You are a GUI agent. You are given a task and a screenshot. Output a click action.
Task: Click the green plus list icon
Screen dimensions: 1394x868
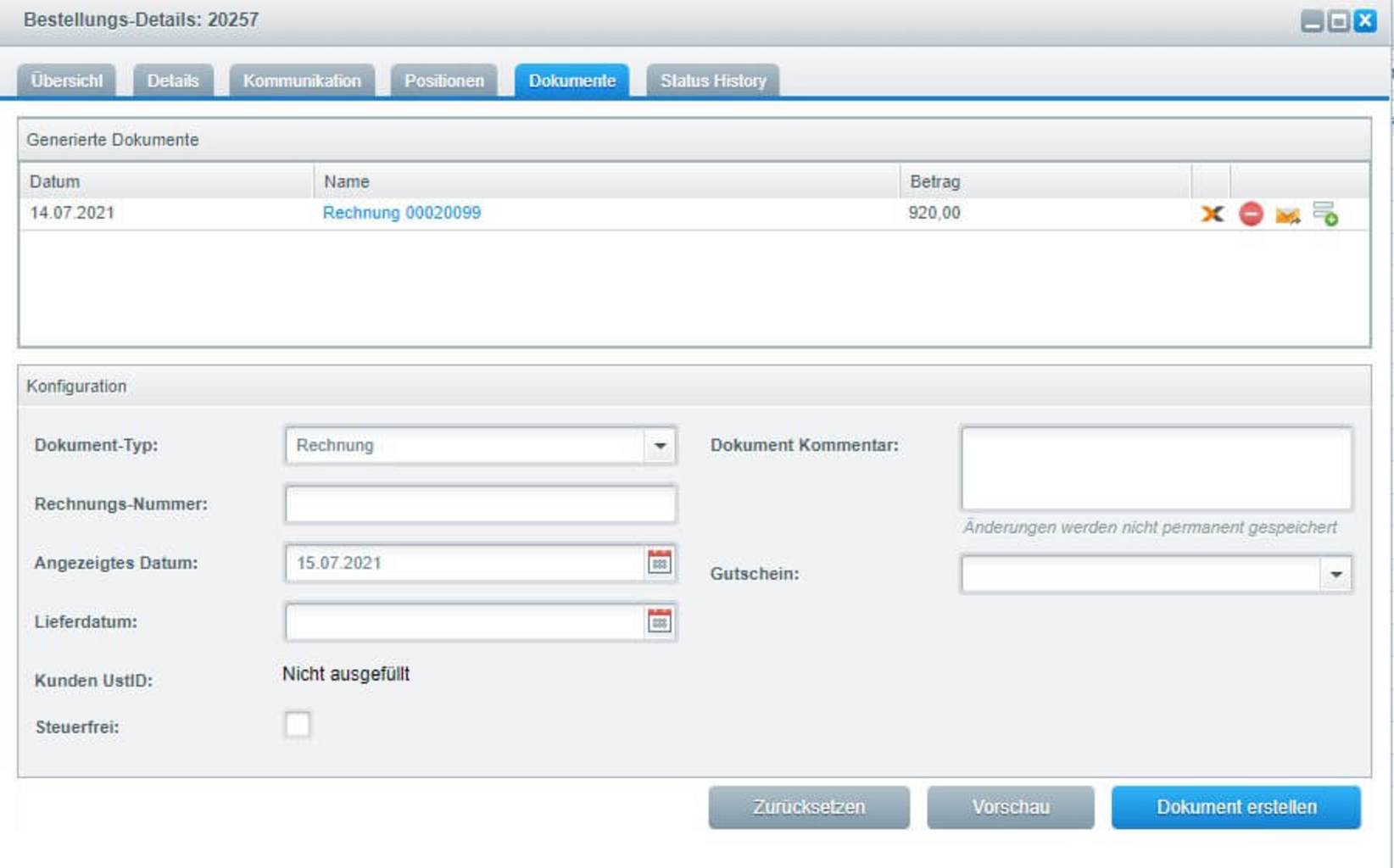1325,214
